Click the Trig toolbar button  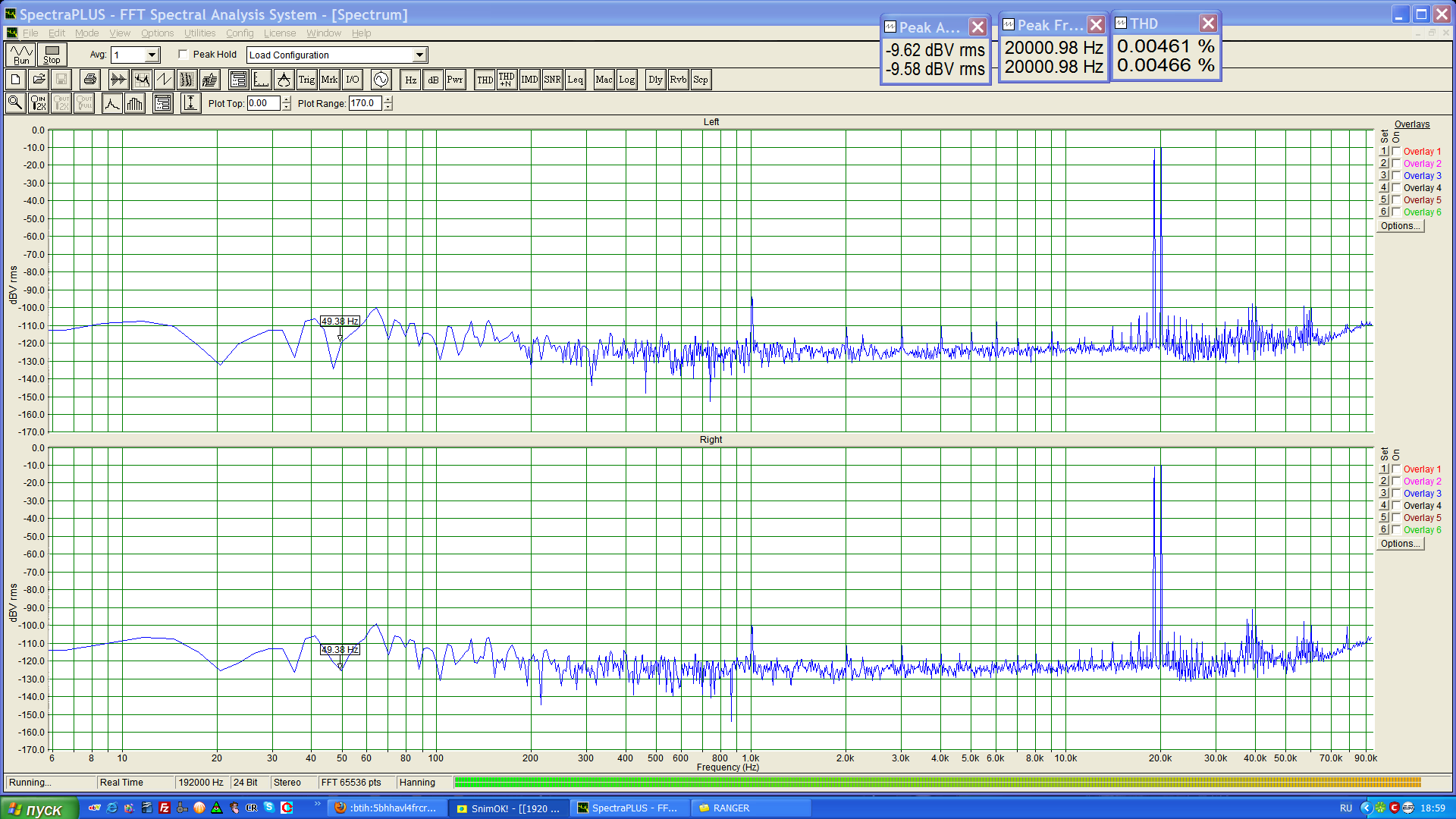[x=306, y=80]
